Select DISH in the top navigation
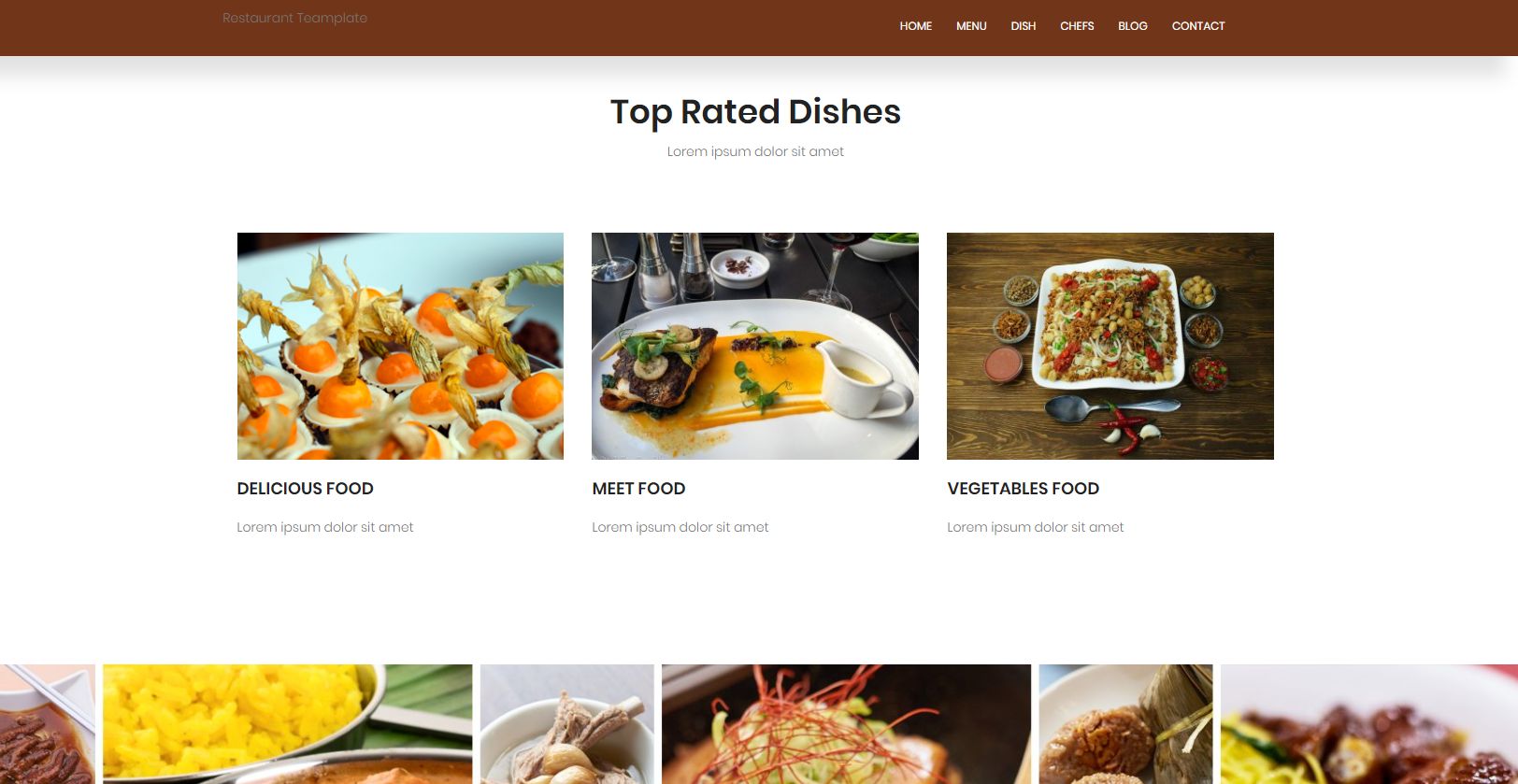Image resolution: width=1518 pixels, height=784 pixels. pos(1023,26)
